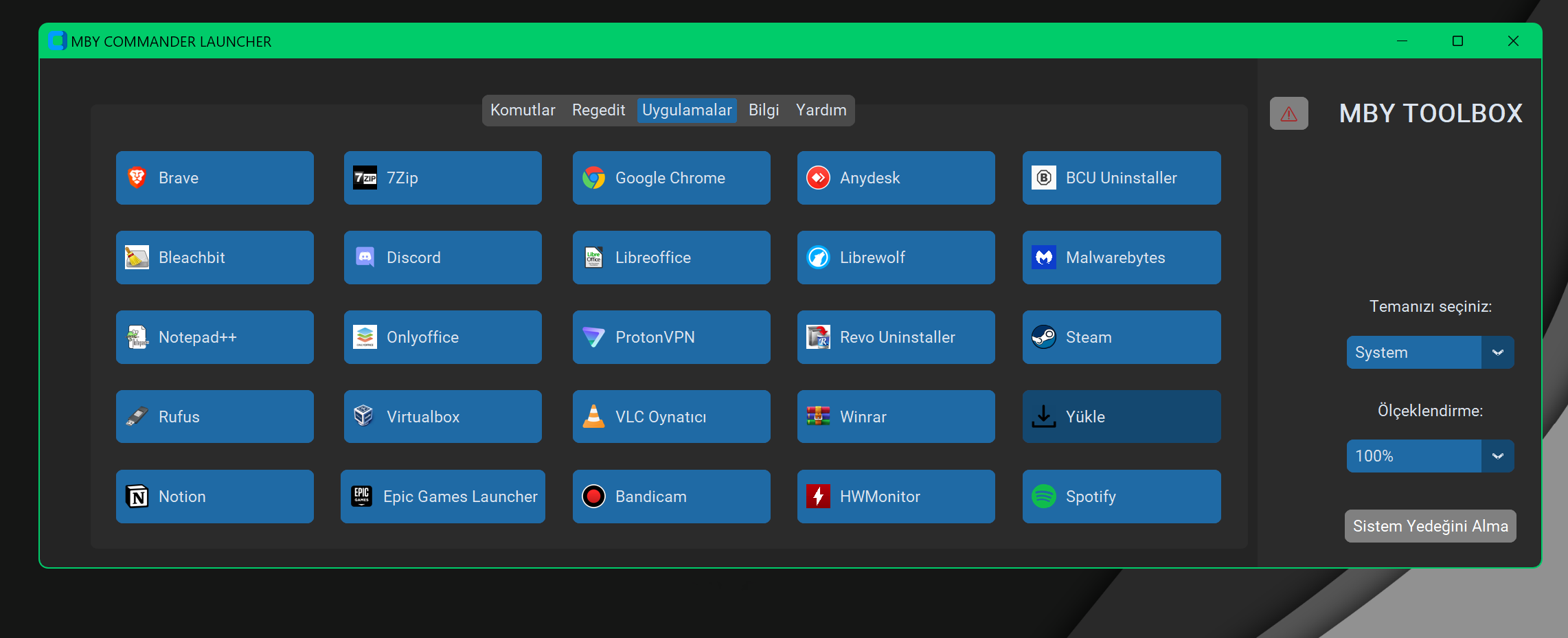The height and width of the screenshot is (638, 1568).
Task: Switch to the Komutlar tab
Action: point(523,111)
